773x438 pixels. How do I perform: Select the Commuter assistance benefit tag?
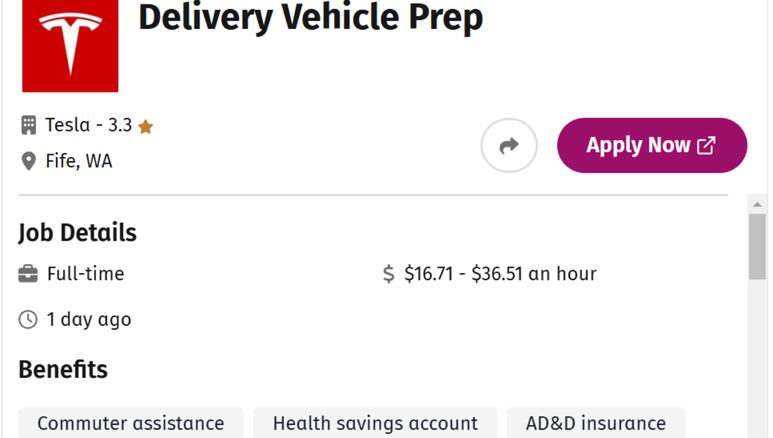(x=131, y=423)
